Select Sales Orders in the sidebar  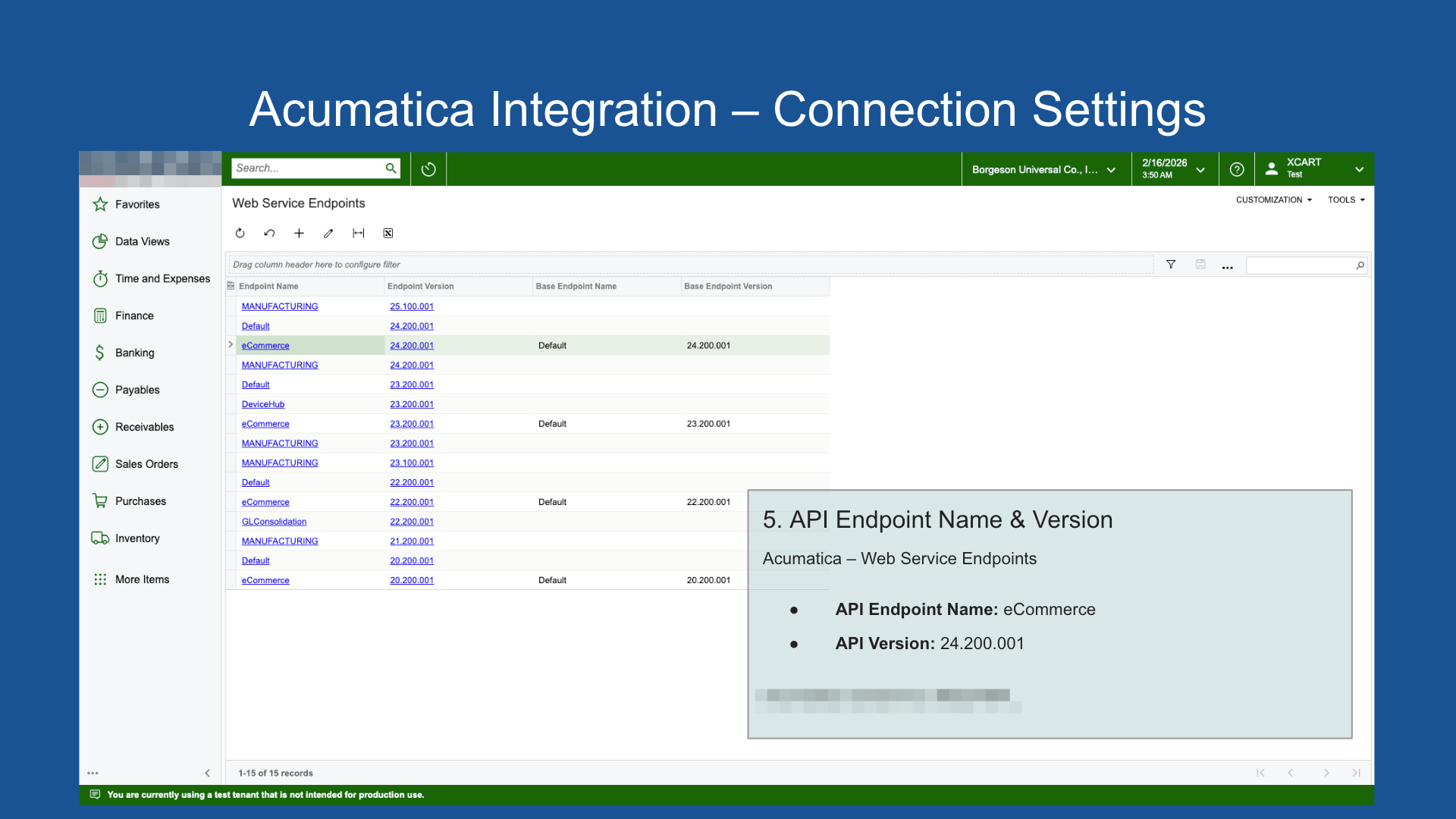click(146, 464)
